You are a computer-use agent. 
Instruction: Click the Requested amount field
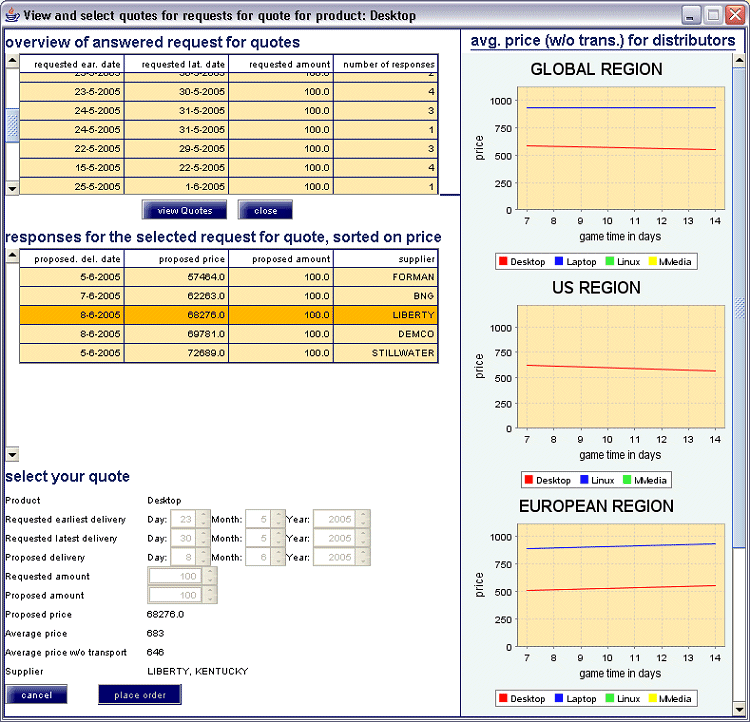pos(175,576)
